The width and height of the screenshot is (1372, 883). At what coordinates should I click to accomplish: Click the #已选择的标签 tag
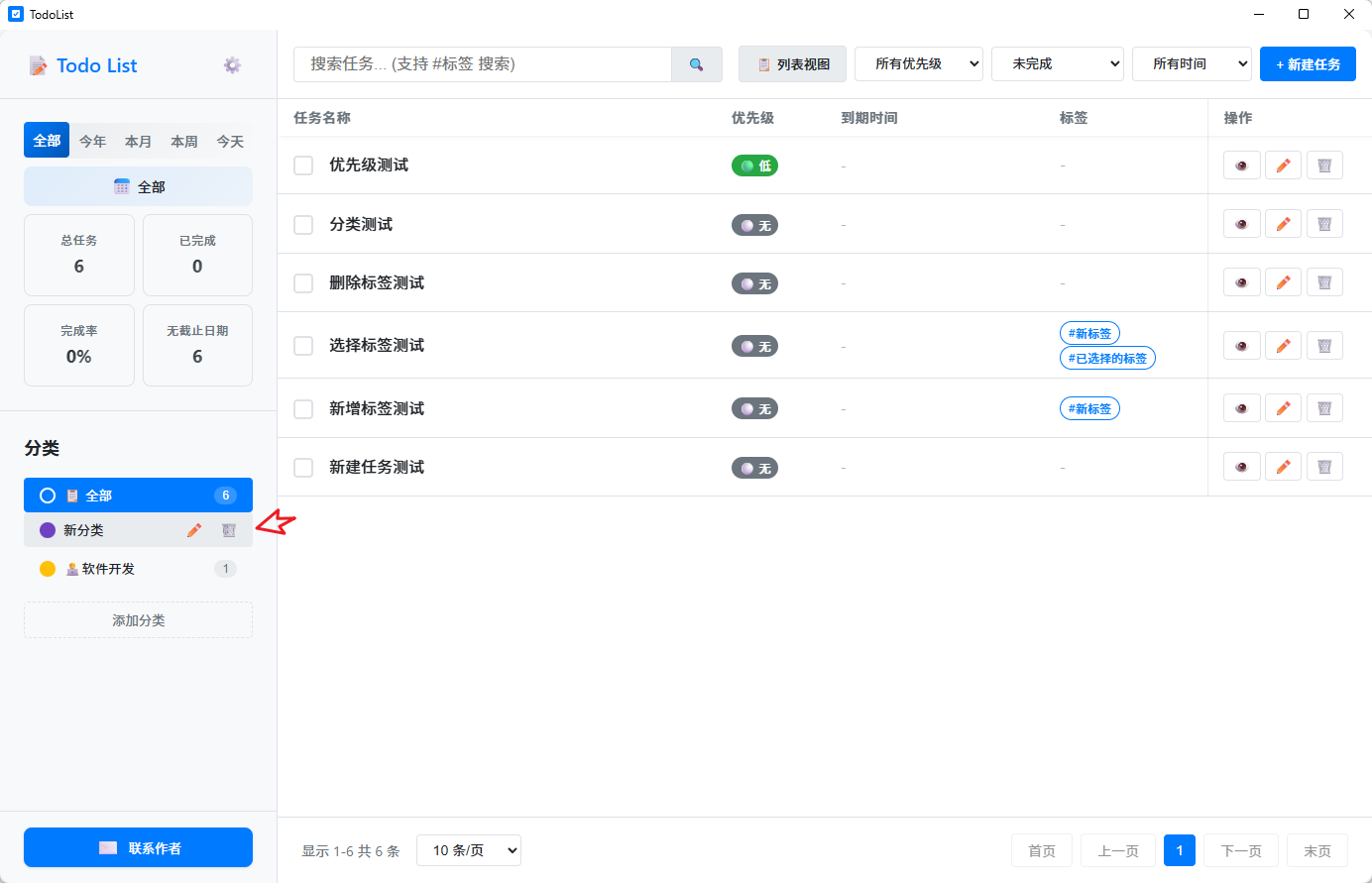(x=1107, y=359)
